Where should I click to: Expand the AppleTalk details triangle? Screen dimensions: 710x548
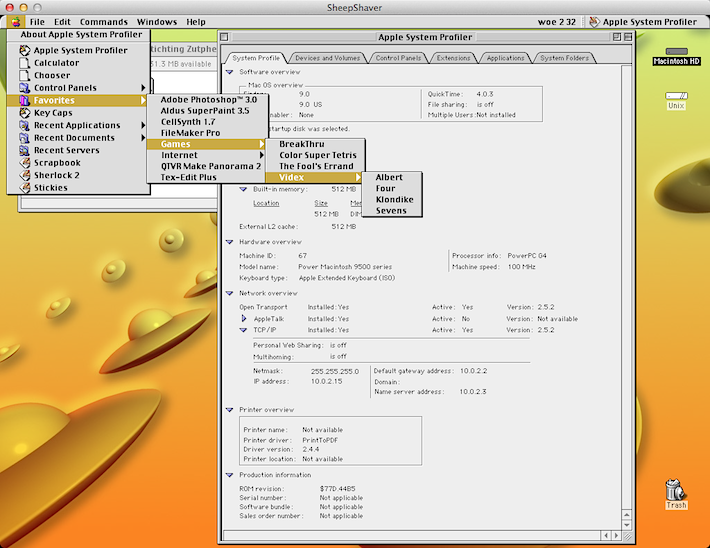(244, 318)
